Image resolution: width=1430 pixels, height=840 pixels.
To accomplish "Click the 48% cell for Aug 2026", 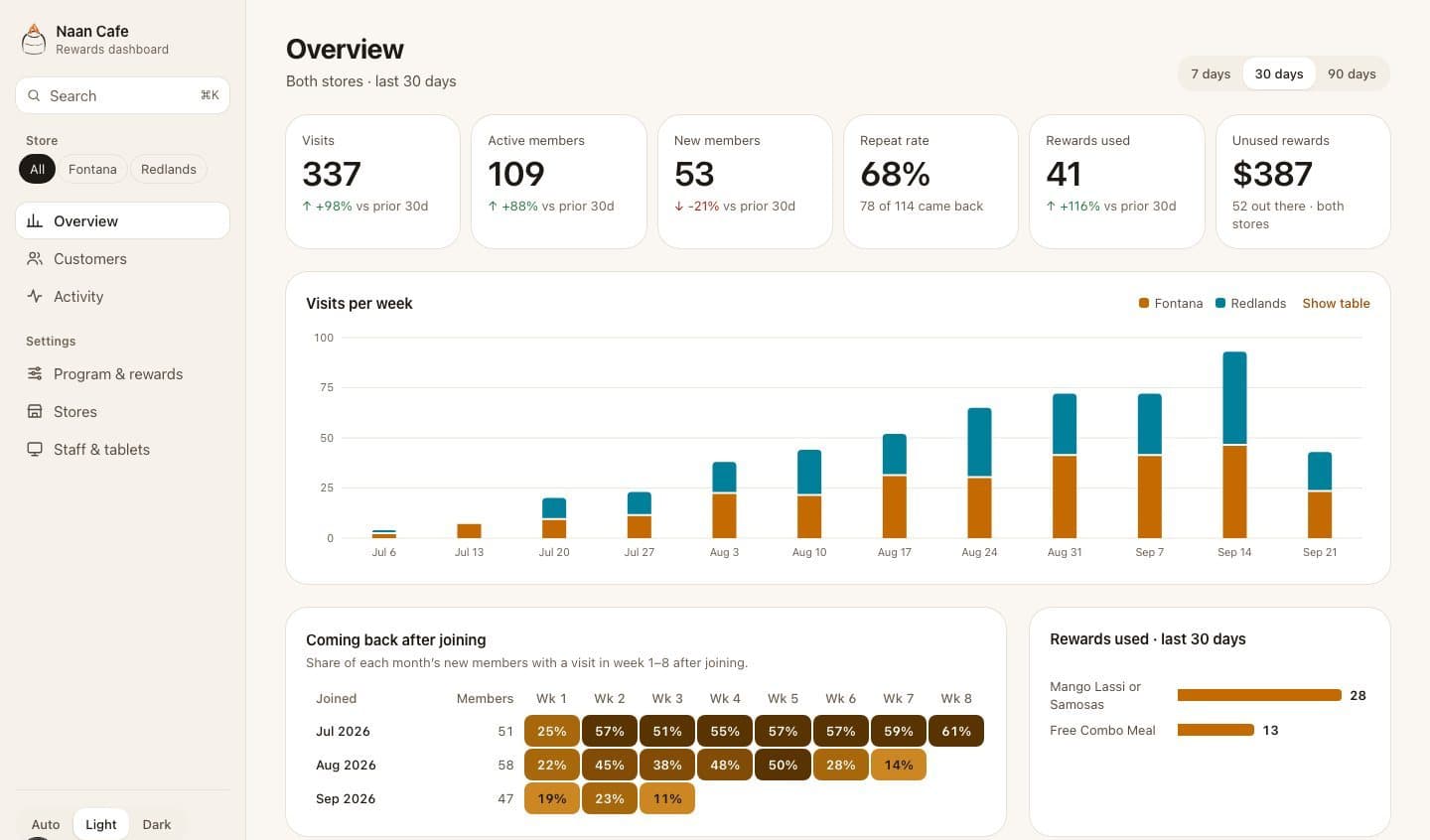I will pos(725,765).
